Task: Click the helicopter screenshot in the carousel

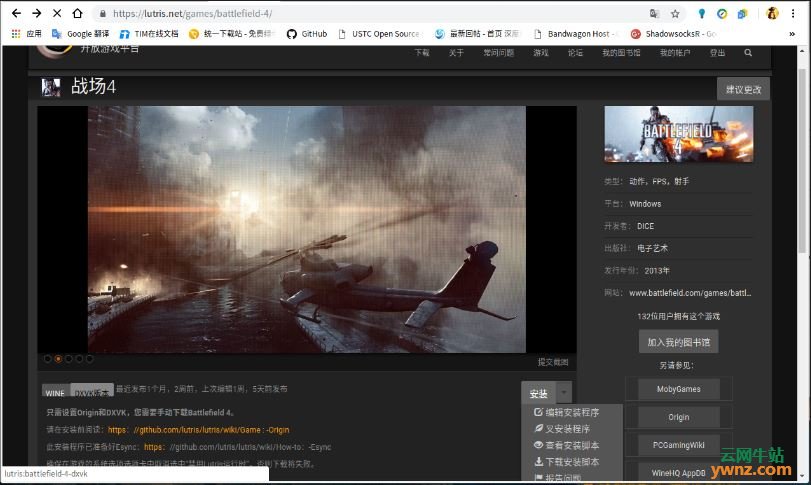Action: [x=307, y=229]
